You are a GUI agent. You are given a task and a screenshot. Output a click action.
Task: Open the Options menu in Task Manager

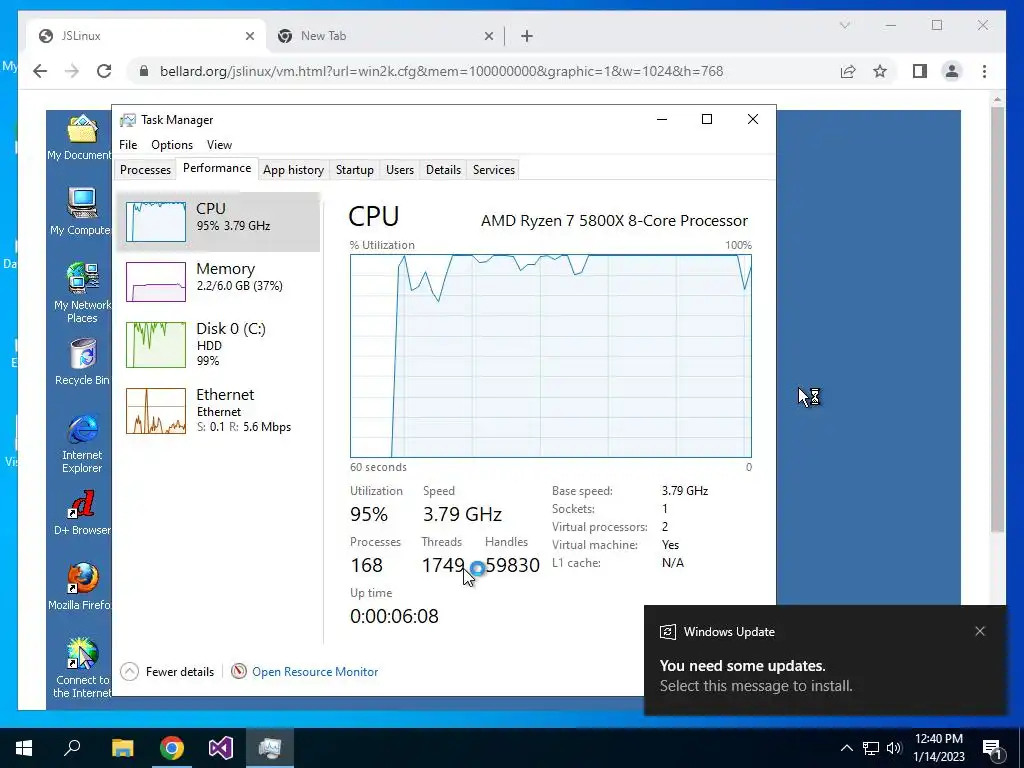tap(172, 145)
